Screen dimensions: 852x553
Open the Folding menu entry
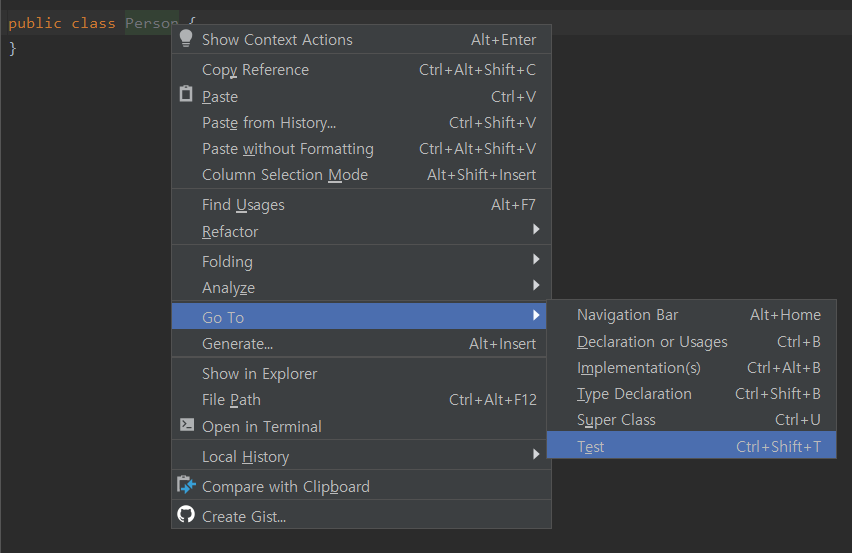pos(361,261)
